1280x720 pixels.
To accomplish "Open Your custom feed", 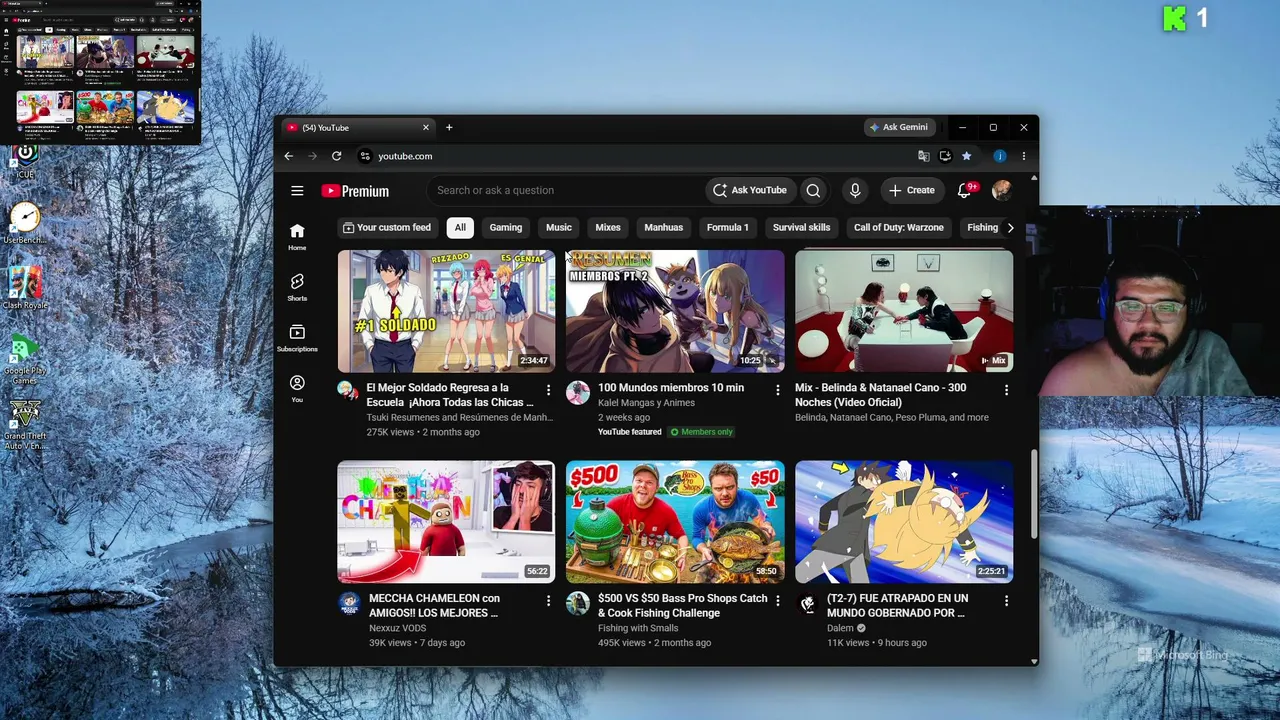I will tap(387, 228).
